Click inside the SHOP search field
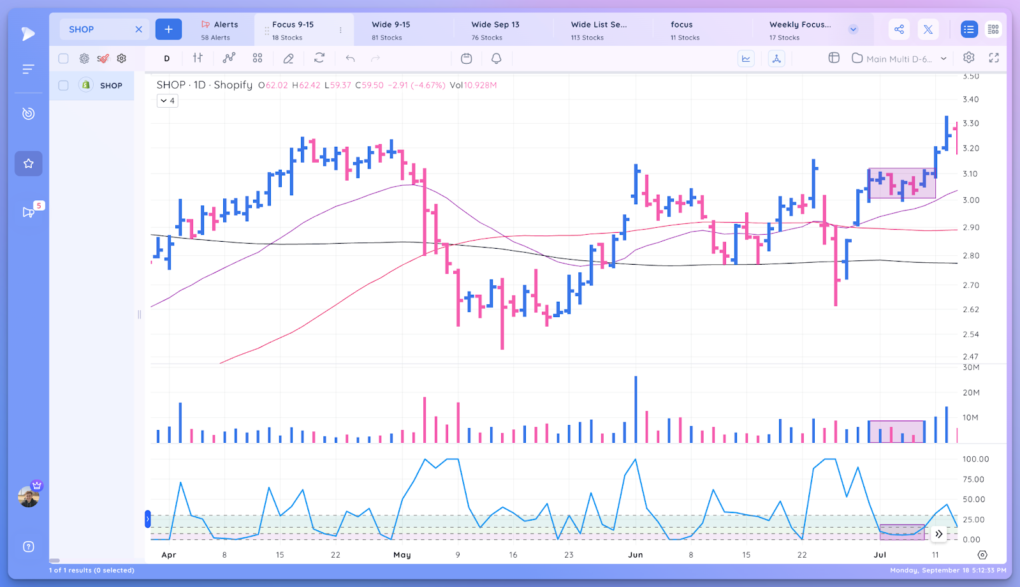Viewport: 1020px width, 587px height. [95, 29]
